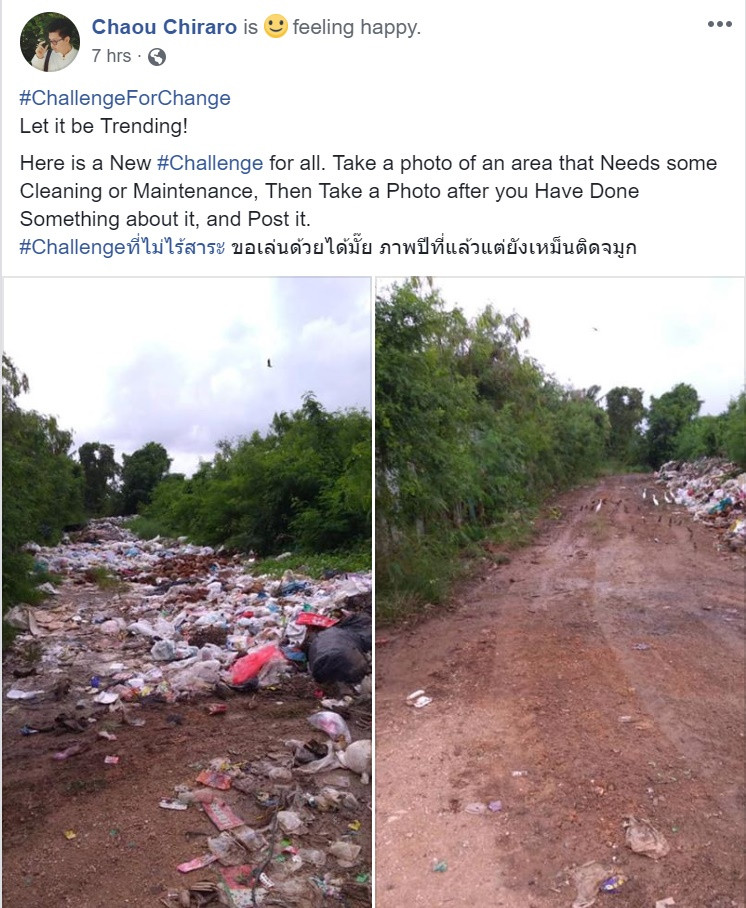Click the challenge description paragraph text
The height and width of the screenshot is (908, 746).
pos(368,191)
